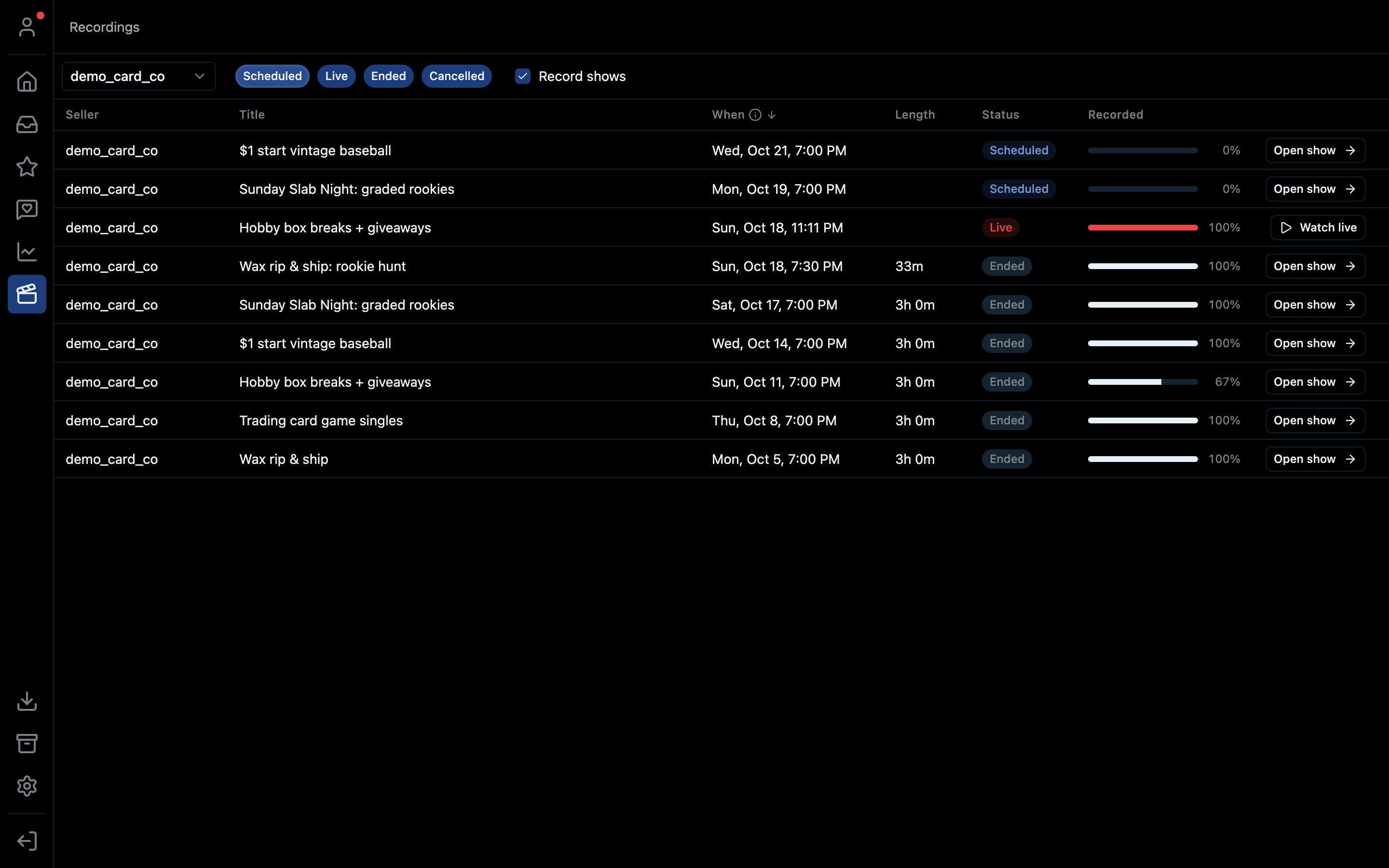1389x868 pixels.
Task: Open show for Oct 5 Wax rip & ship
Action: [x=1315, y=459]
